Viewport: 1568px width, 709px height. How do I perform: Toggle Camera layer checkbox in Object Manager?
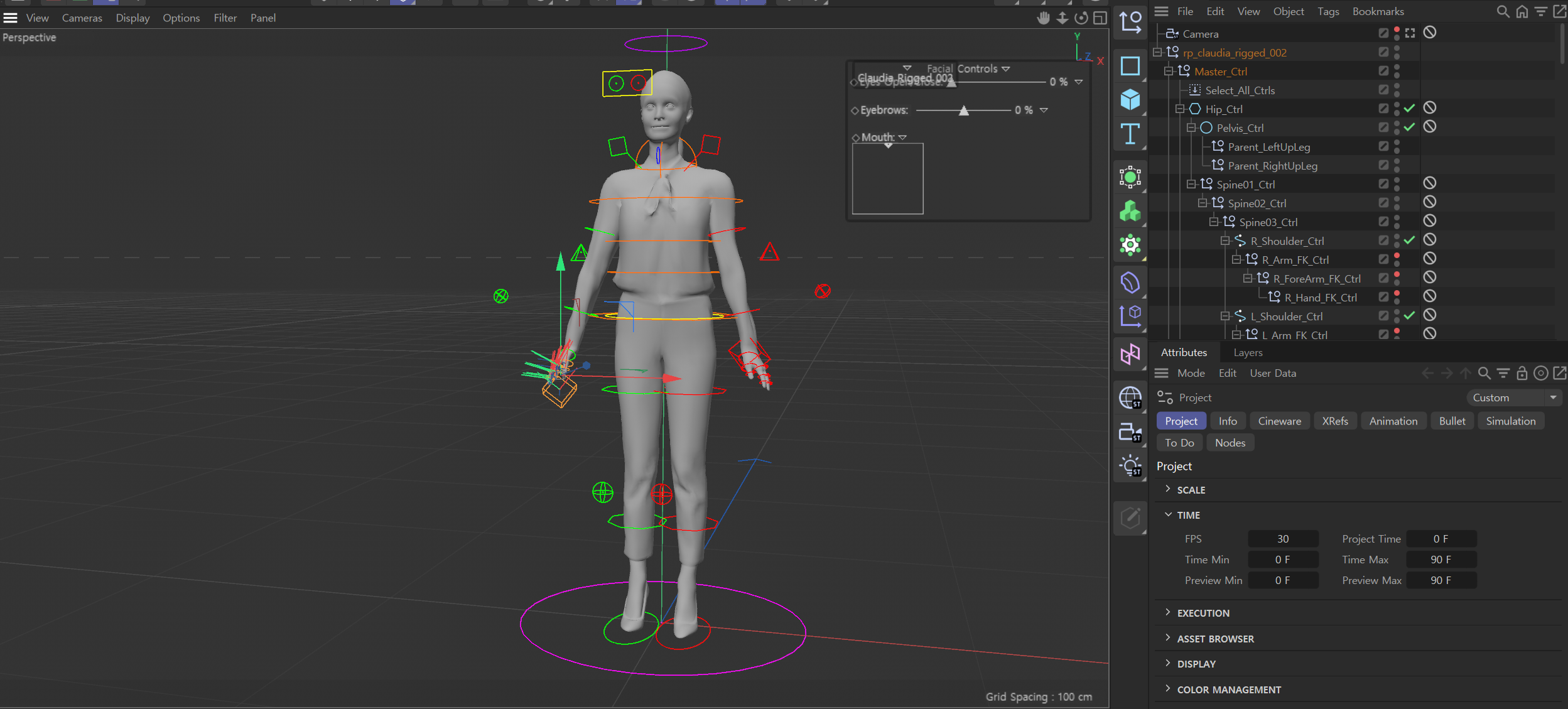click(x=1383, y=33)
